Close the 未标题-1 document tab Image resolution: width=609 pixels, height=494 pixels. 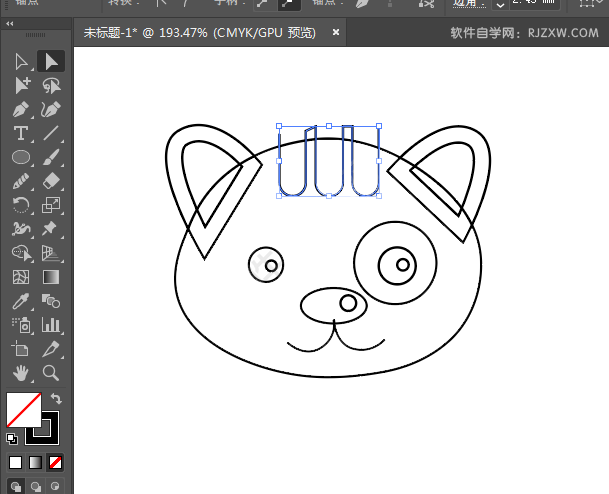[x=336, y=33]
